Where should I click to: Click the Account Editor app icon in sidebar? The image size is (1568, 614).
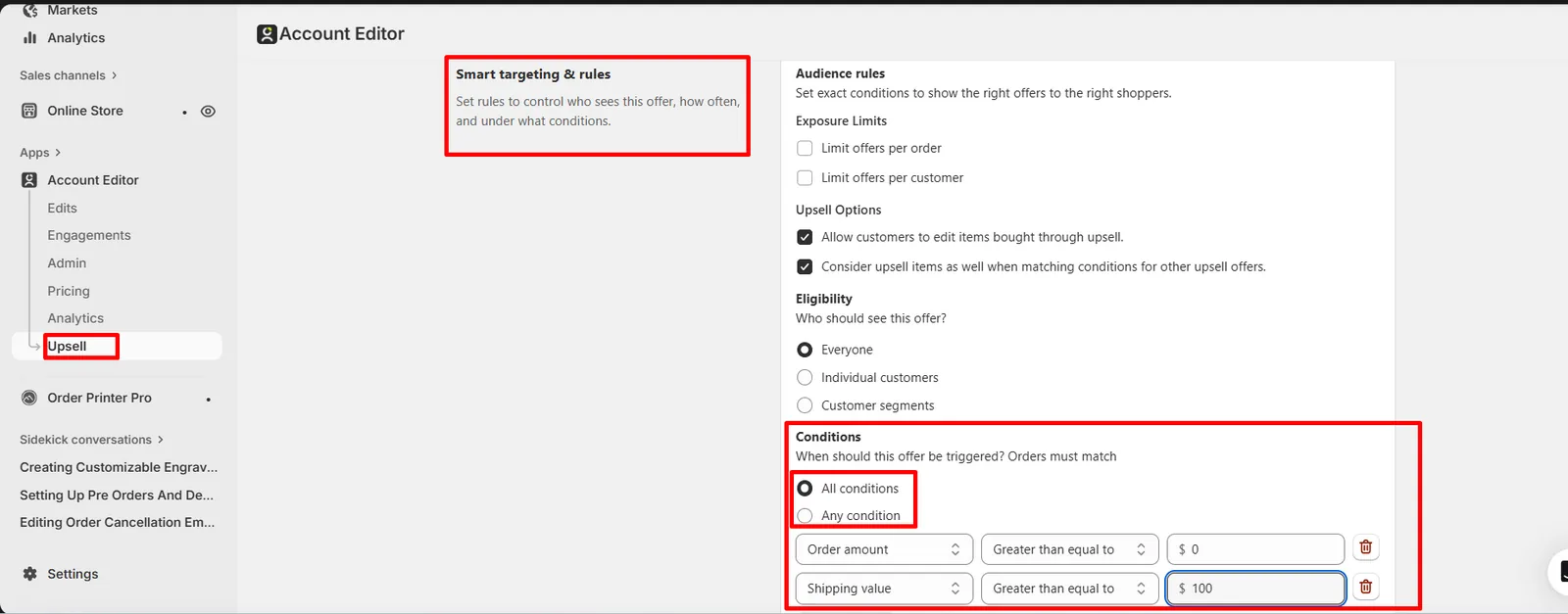point(29,180)
